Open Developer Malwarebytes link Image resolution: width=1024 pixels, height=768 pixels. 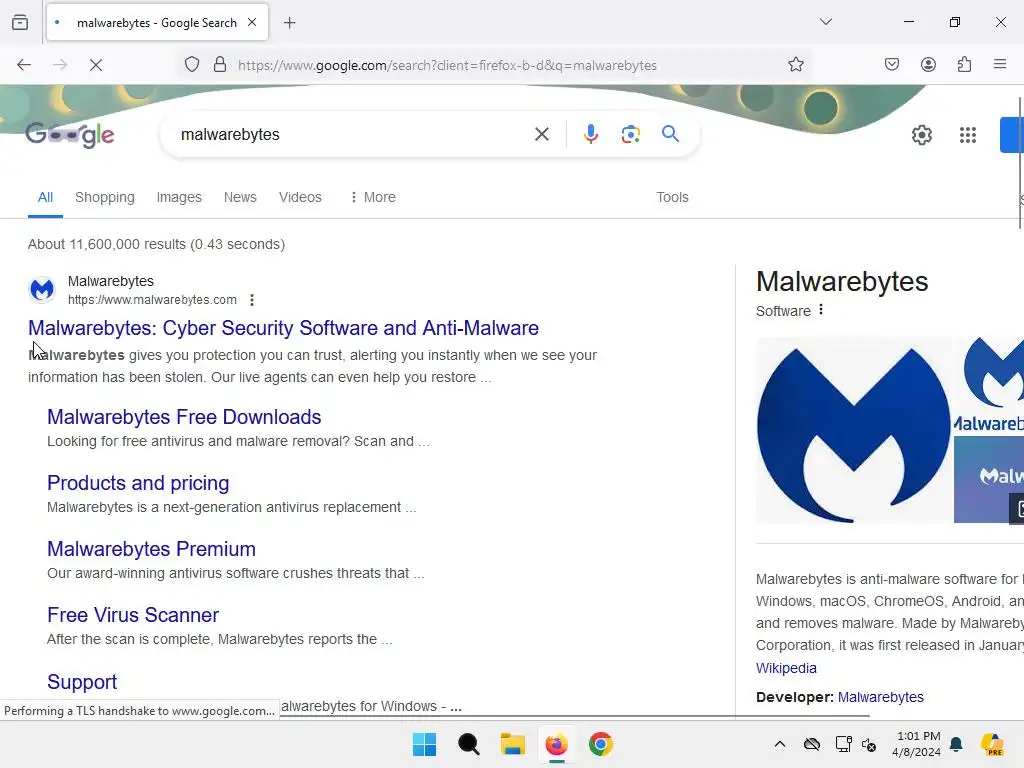pyautogui.click(x=880, y=697)
